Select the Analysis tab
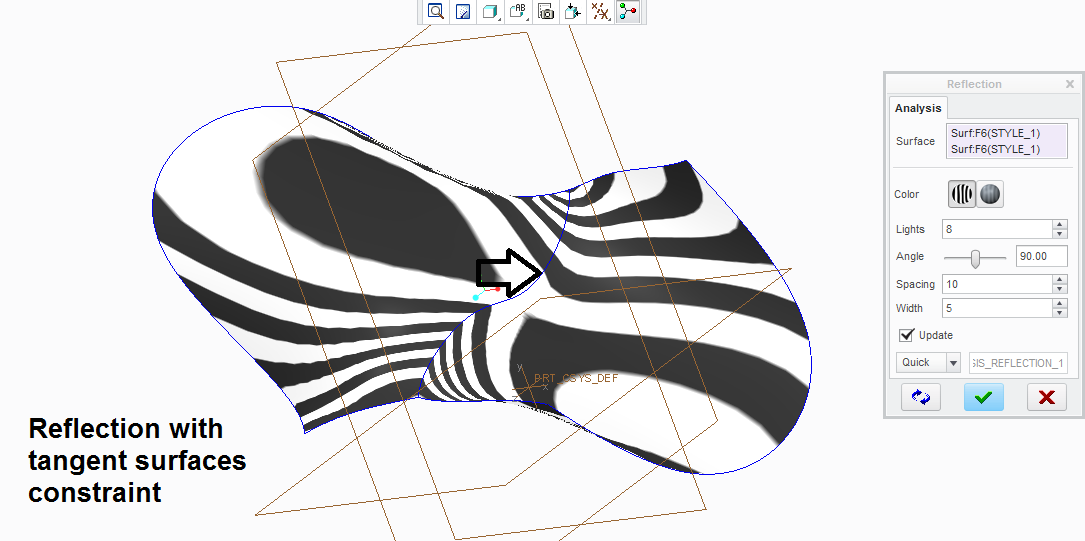The width and height of the screenshot is (1085, 541). (918, 108)
